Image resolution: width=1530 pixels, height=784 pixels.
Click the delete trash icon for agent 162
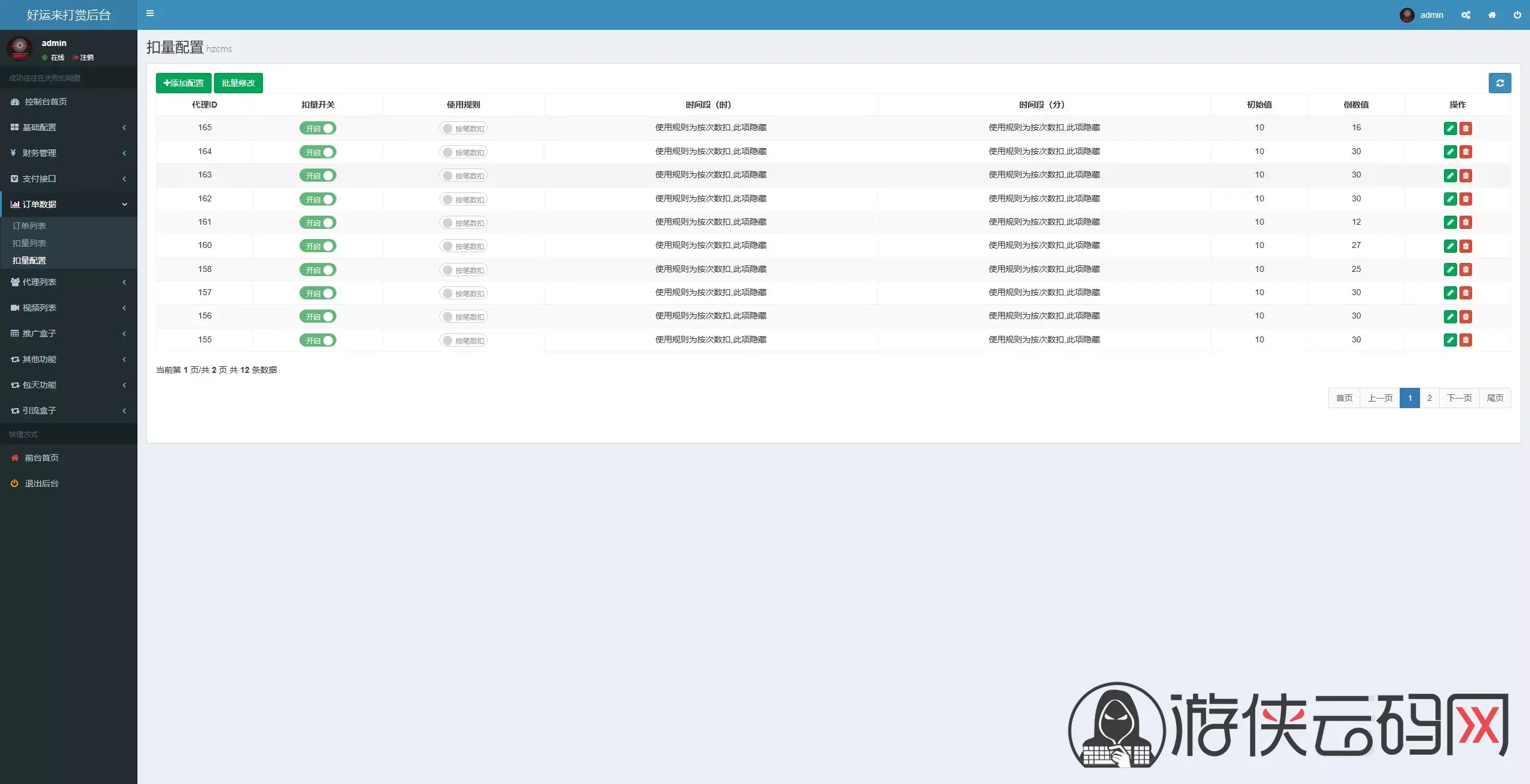pyautogui.click(x=1465, y=199)
